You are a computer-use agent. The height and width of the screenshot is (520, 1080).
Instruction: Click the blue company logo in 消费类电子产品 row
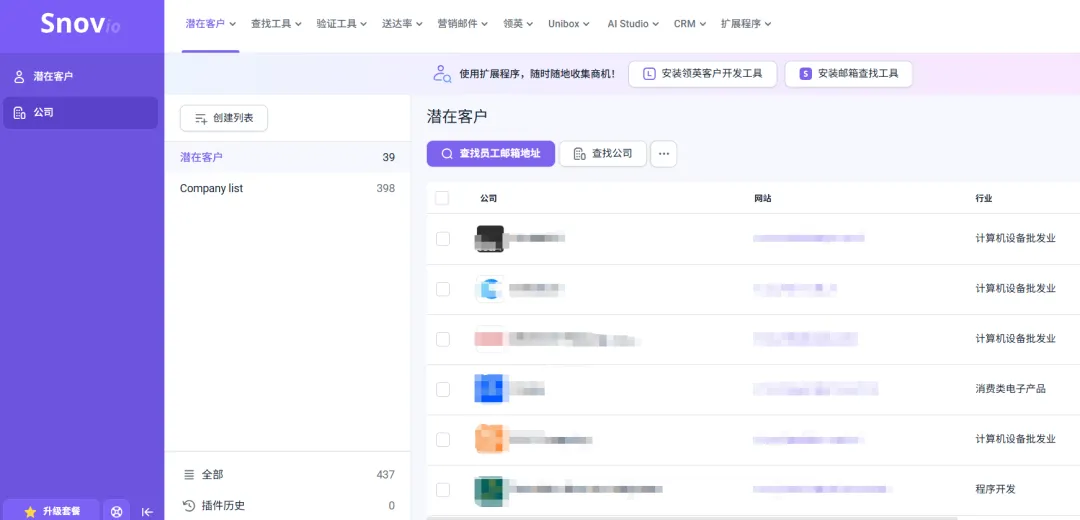pyautogui.click(x=490, y=388)
